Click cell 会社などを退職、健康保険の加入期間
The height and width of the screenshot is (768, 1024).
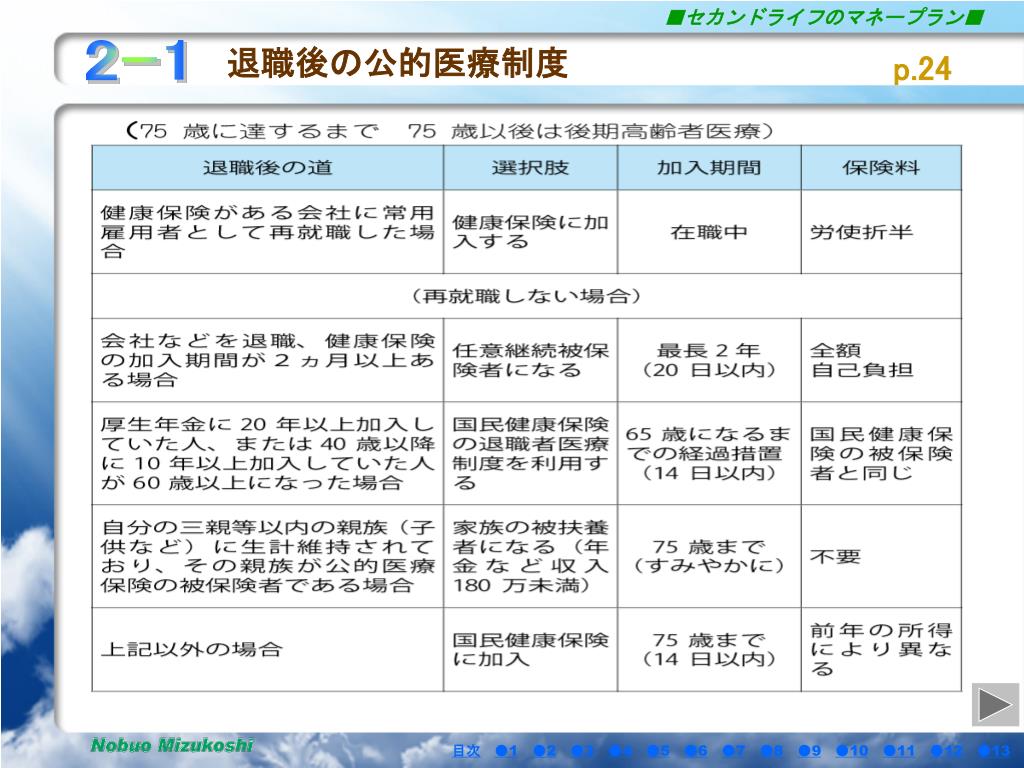pos(268,360)
